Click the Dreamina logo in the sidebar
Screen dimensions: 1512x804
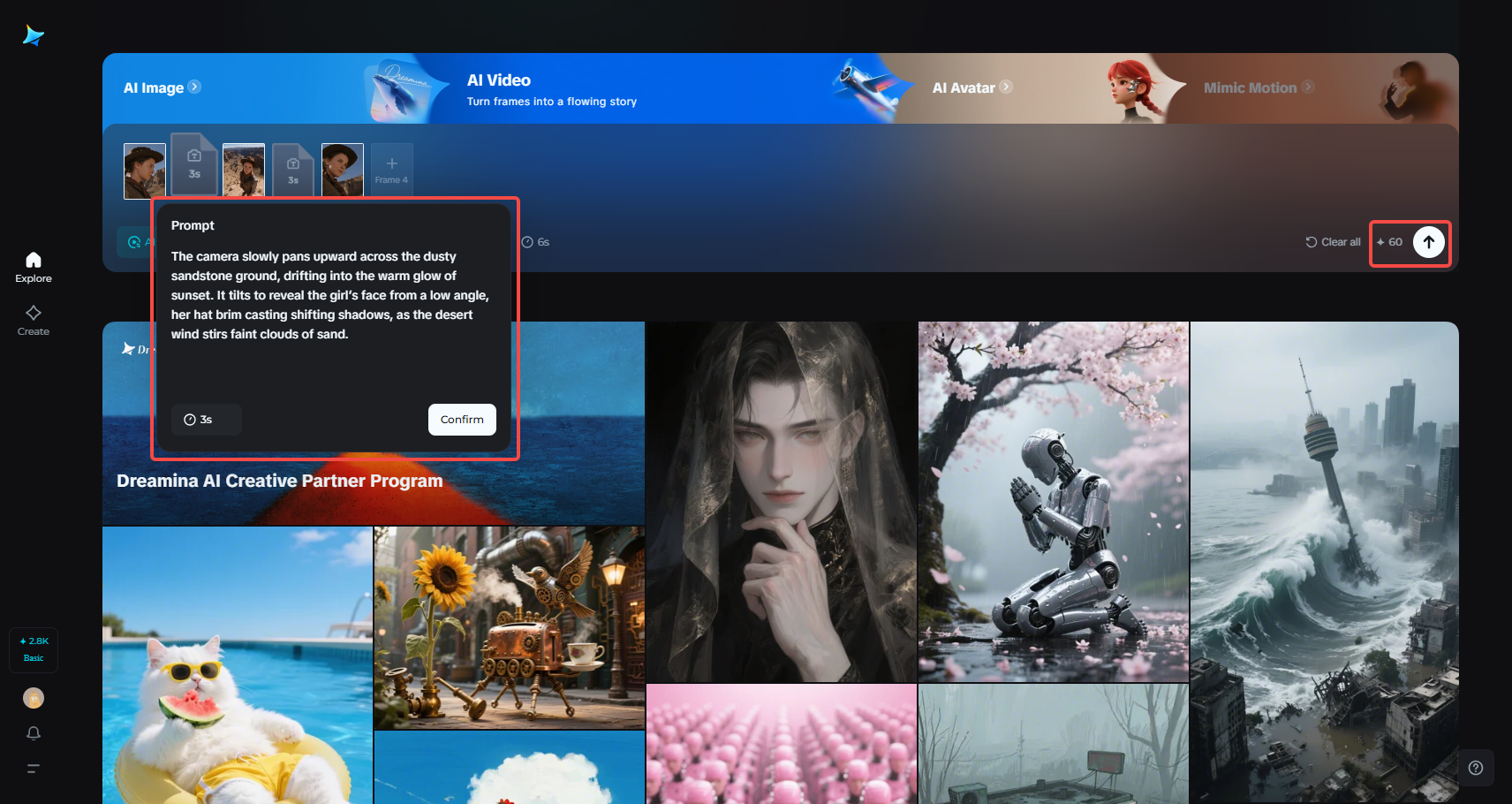tap(34, 35)
